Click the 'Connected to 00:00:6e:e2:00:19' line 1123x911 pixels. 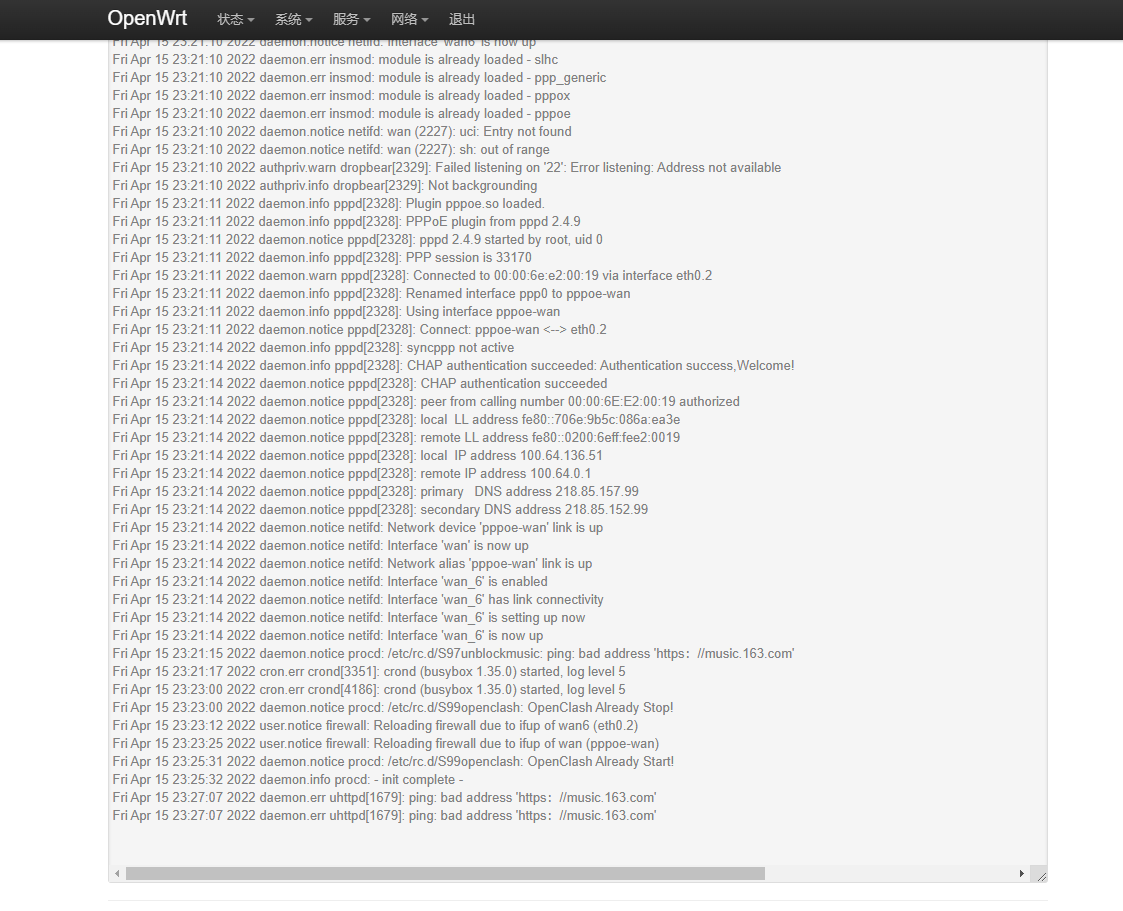click(412, 275)
